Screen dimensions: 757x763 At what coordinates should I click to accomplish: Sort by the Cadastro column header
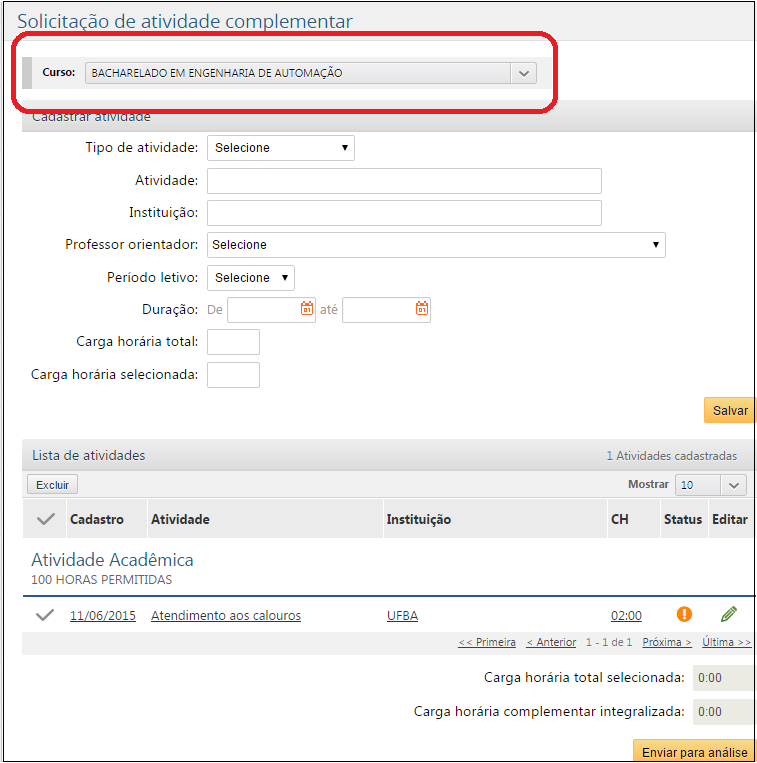(x=97, y=519)
